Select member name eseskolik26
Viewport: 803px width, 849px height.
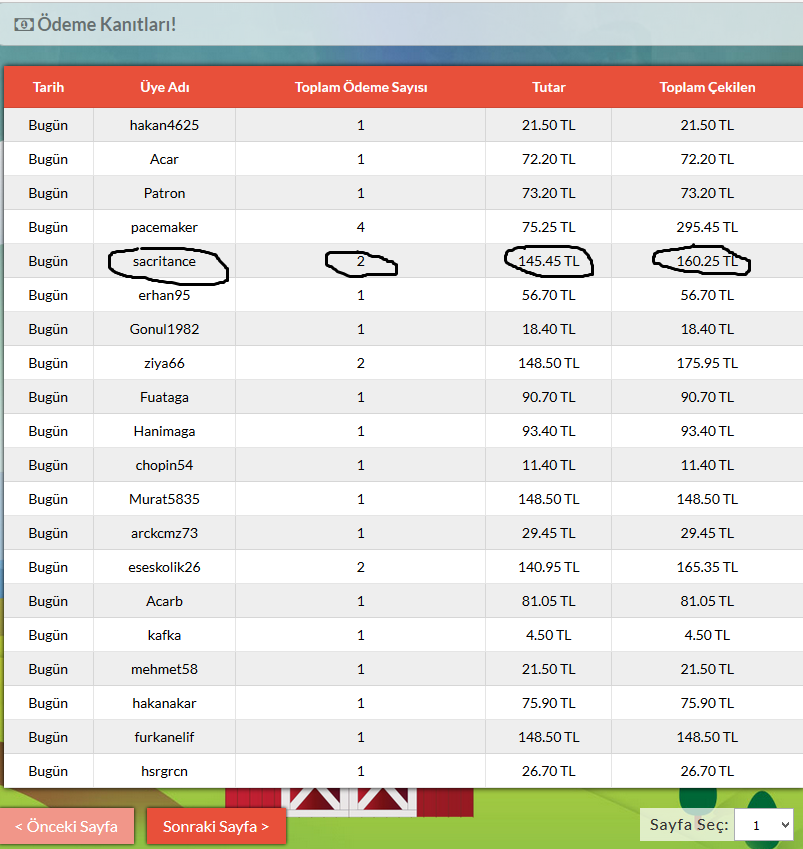pos(164,567)
